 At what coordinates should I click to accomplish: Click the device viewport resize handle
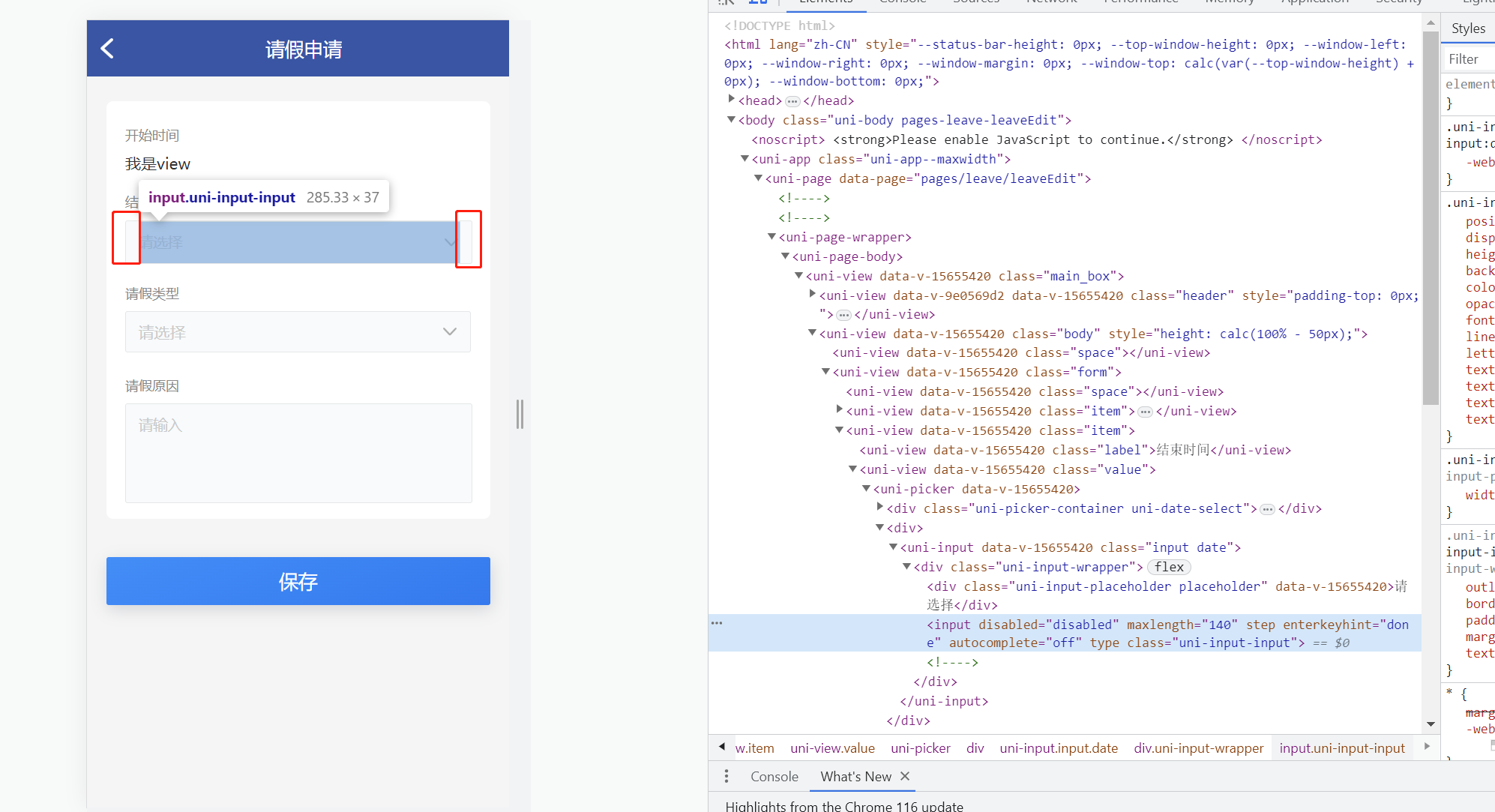520,414
